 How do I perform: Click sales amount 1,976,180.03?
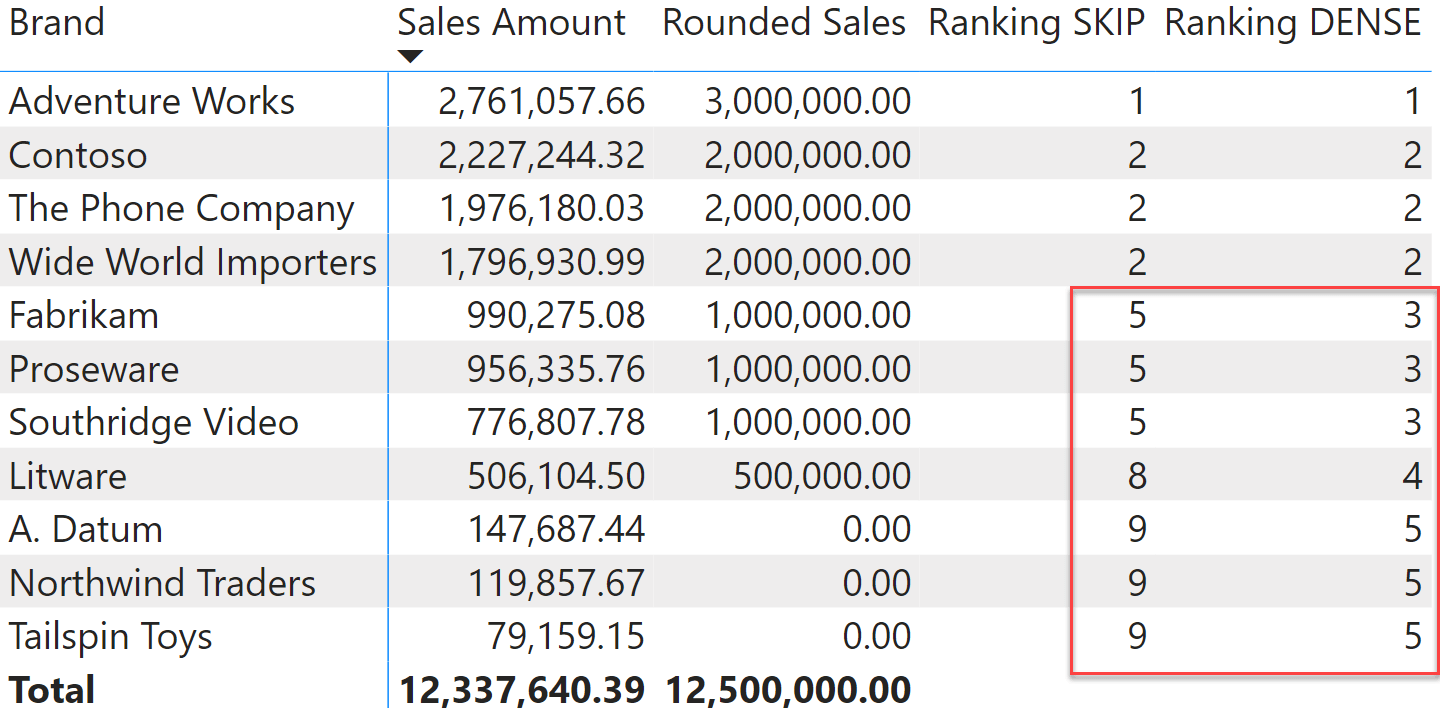542,208
